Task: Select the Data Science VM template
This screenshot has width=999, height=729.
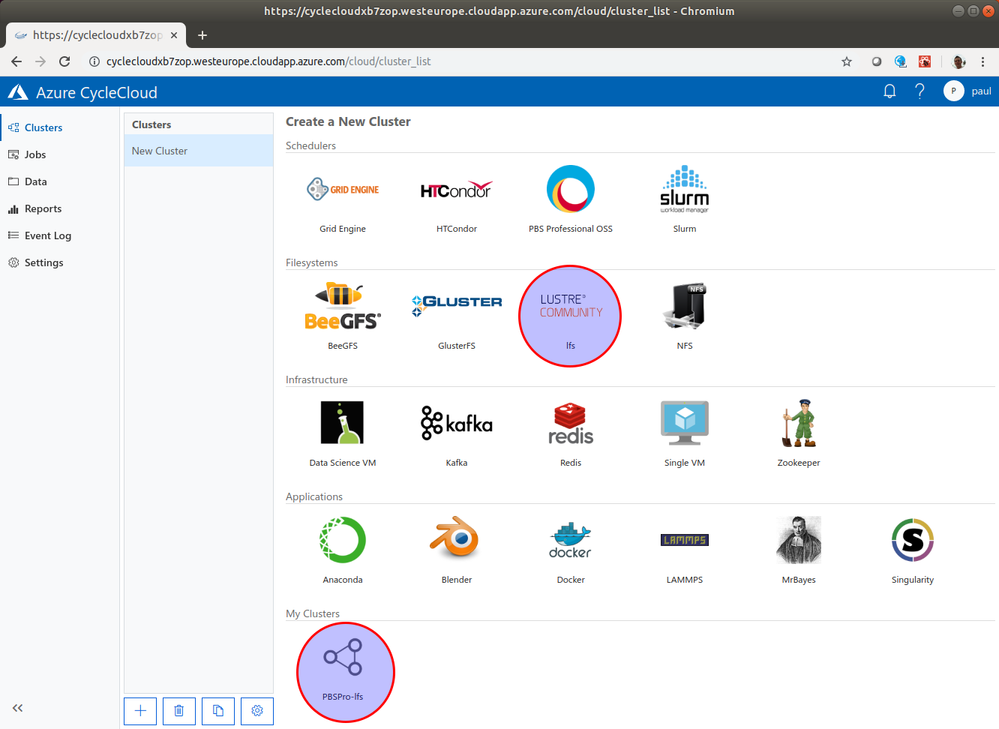Action: (x=343, y=433)
